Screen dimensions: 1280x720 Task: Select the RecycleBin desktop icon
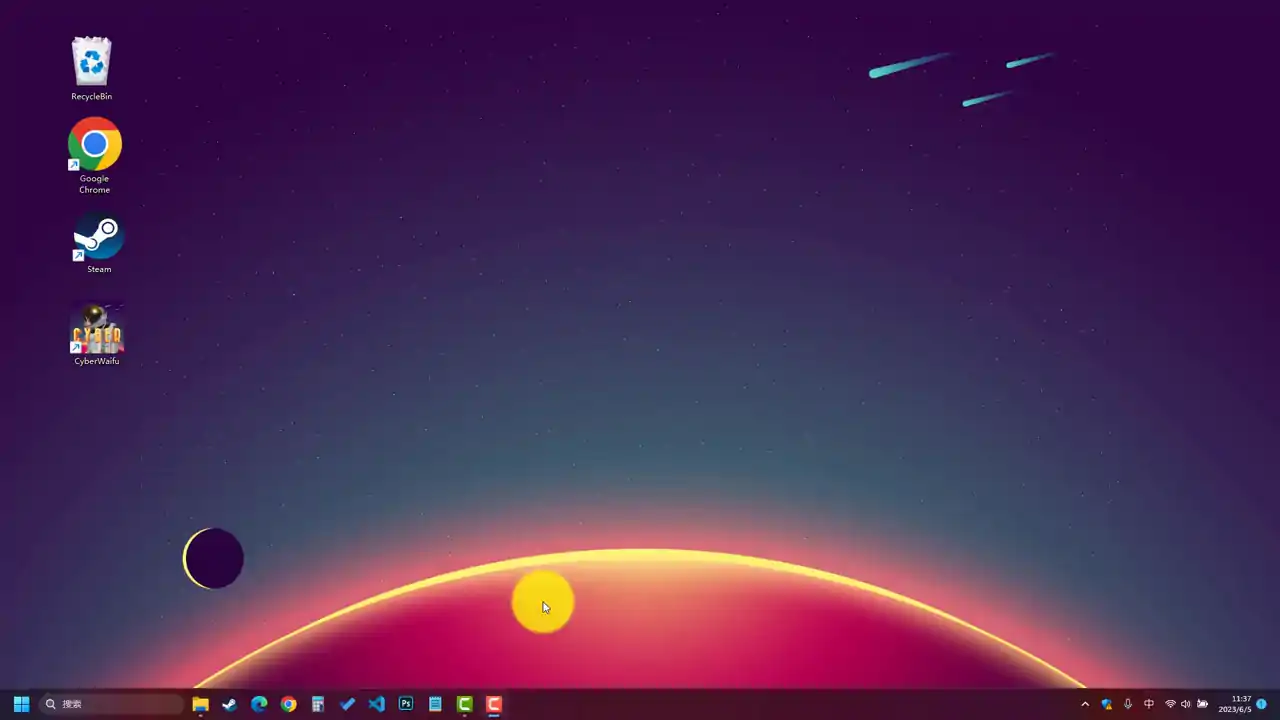(x=92, y=68)
